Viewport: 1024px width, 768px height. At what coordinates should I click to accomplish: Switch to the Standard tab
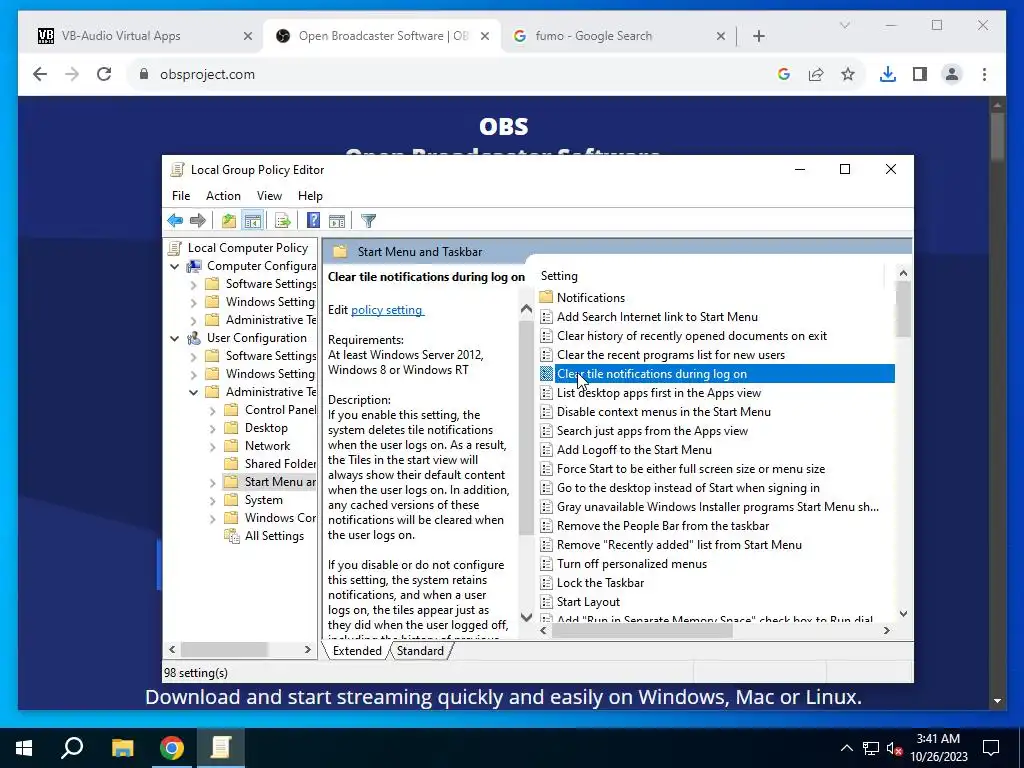(x=420, y=651)
